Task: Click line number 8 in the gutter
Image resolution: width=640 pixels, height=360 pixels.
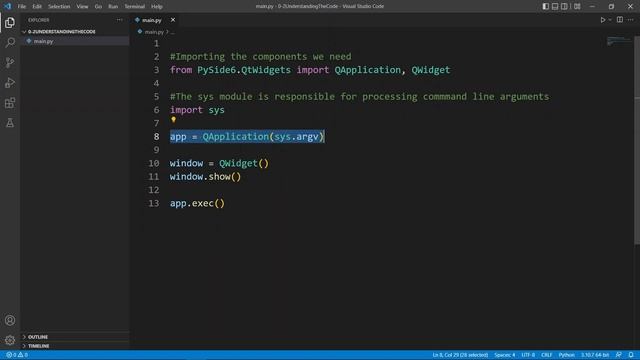Action: (x=156, y=137)
